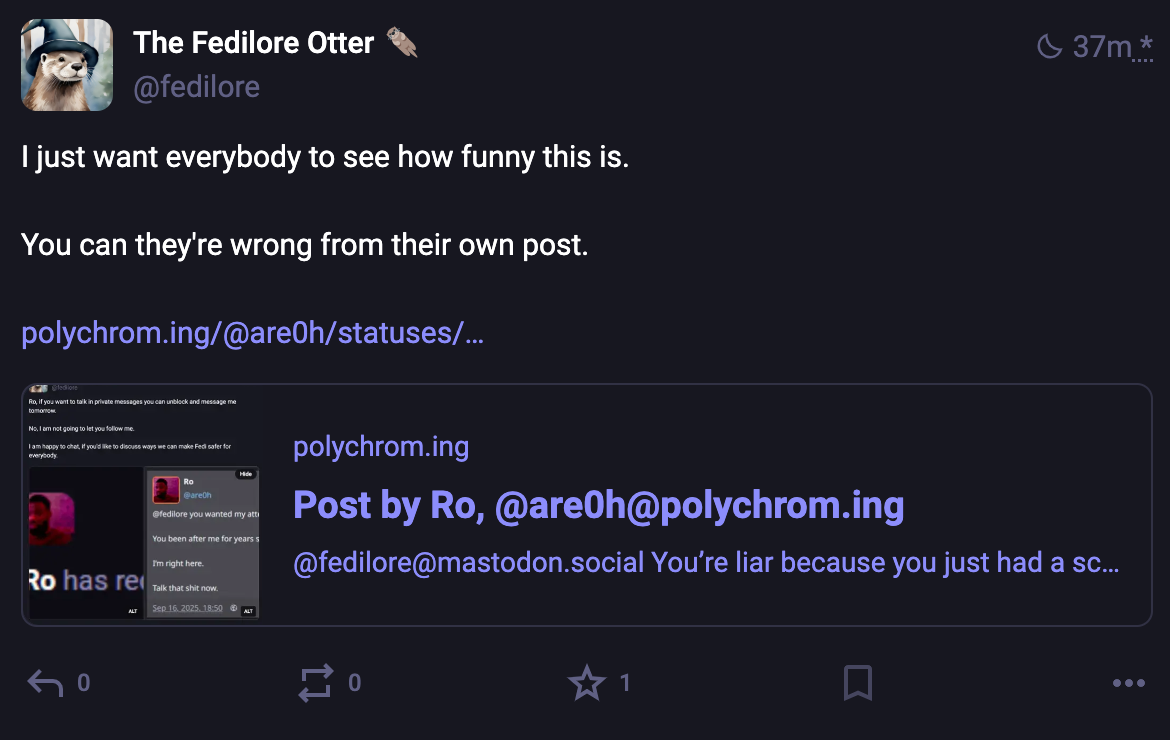Click the line "You can they're wrong from their own post"
This screenshot has height=740, width=1170.
[304, 245]
